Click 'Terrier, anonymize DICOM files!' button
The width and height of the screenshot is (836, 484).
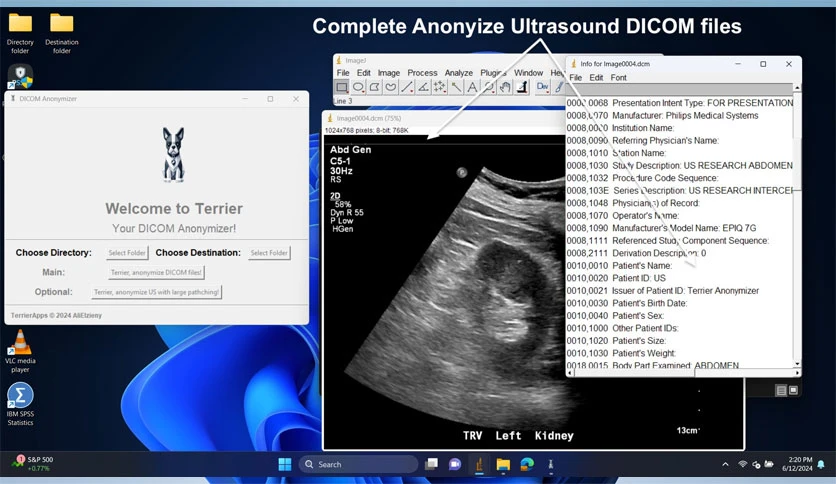click(x=156, y=272)
